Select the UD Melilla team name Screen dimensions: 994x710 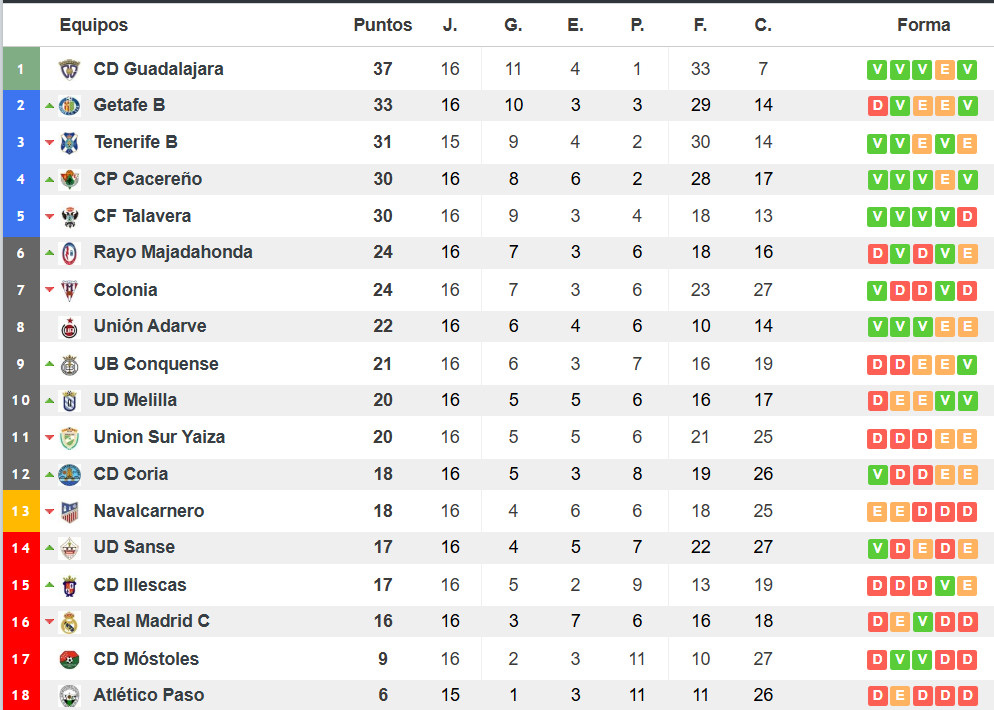135,400
